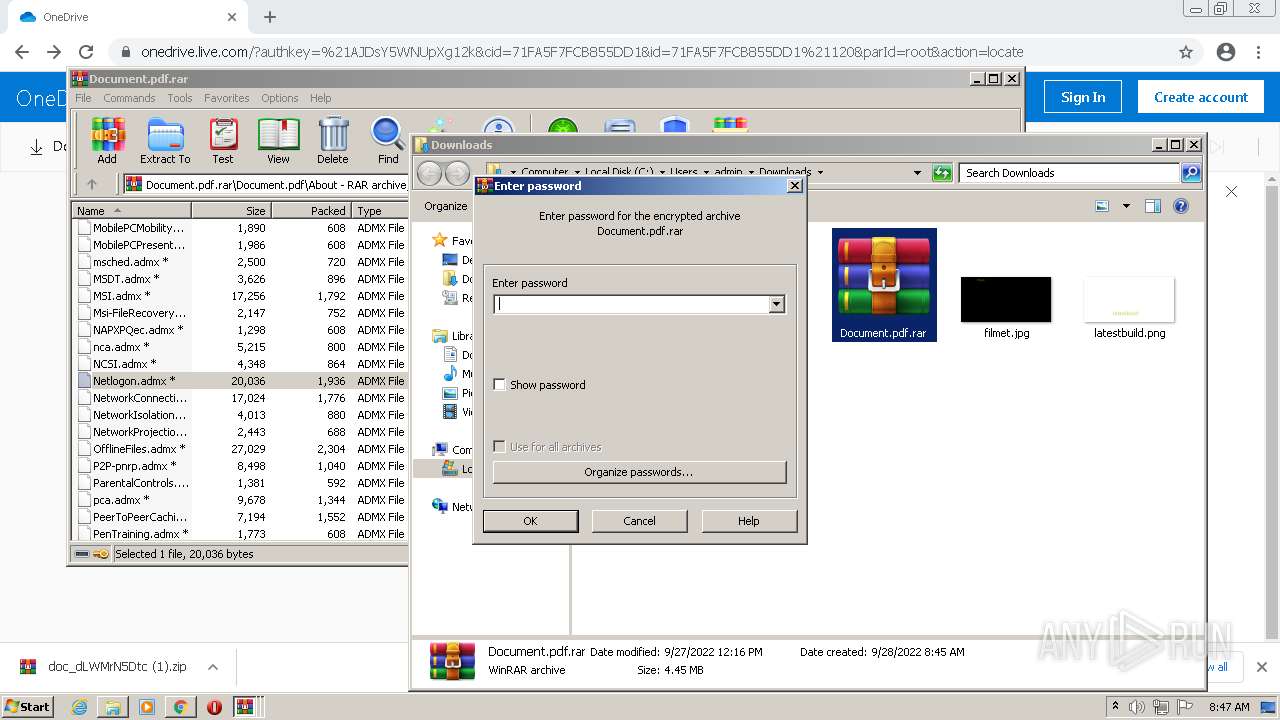Click Internet Explorer taskbar icon
1280x720 pixels.
coord(79,707)
